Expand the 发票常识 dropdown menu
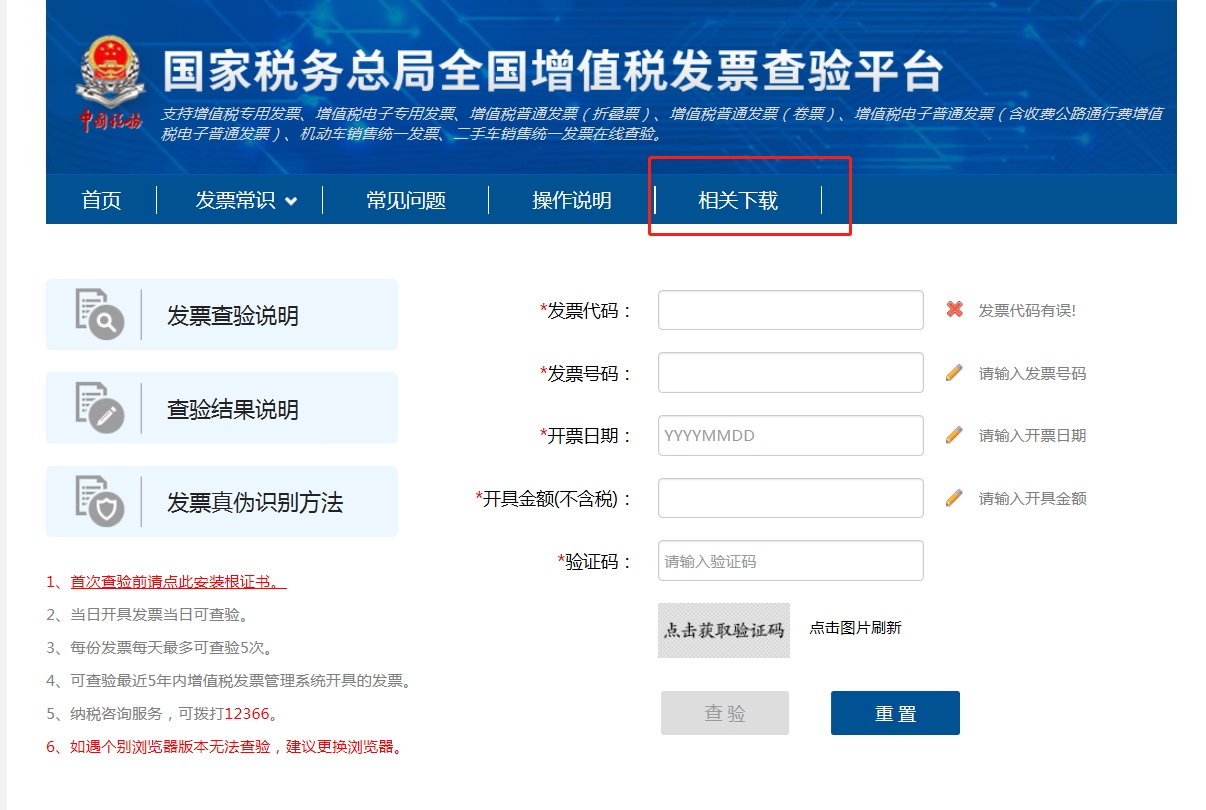Screen dimensions: 1206x810 pyautogui.click(x=246, y=200)
